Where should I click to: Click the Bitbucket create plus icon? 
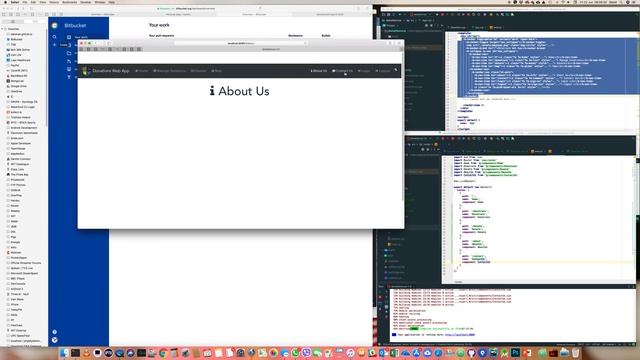click(54, 45)
